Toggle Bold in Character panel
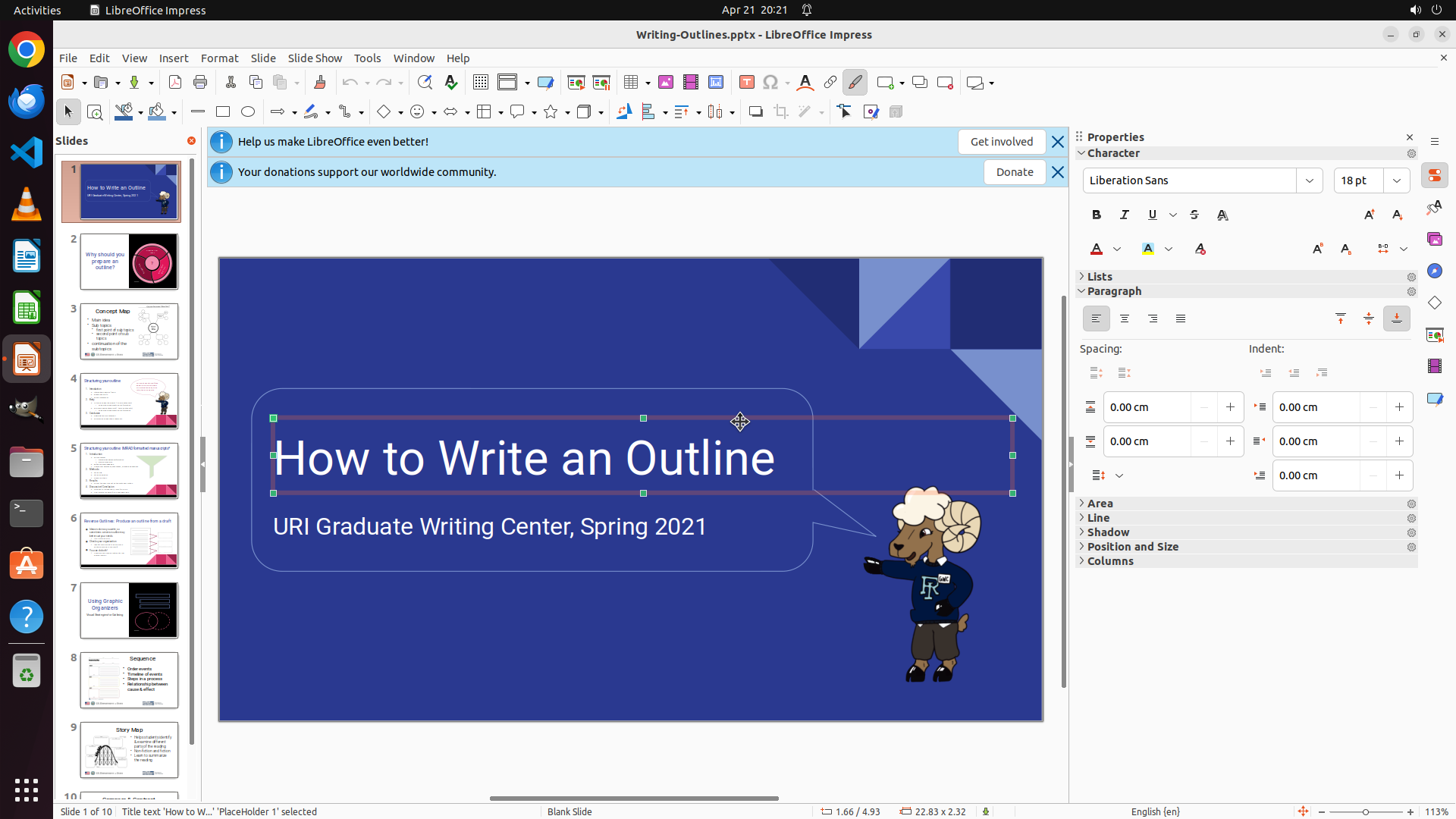 pos(1097,215)
